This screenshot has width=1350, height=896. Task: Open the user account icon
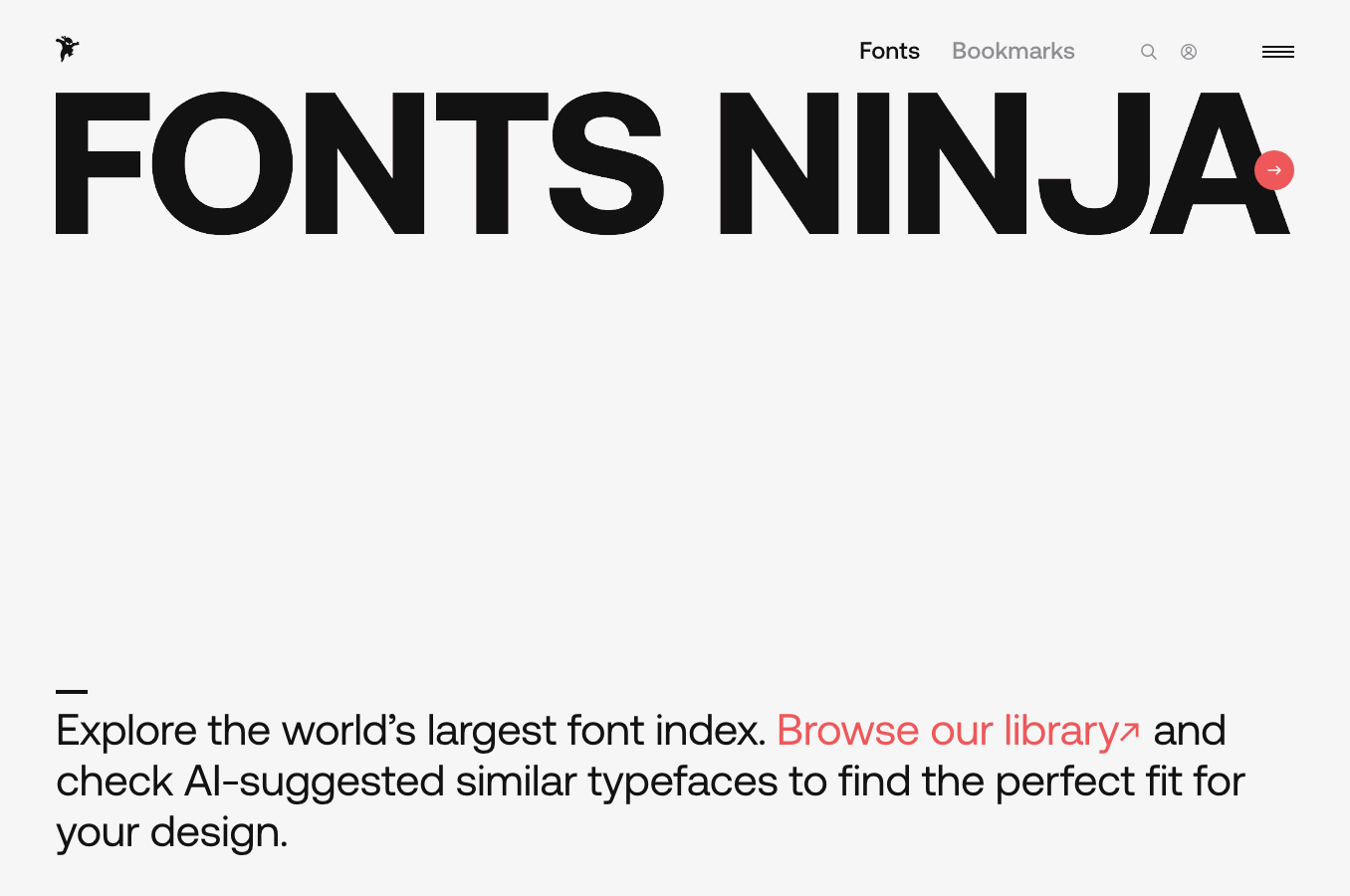click(1189, 52)
